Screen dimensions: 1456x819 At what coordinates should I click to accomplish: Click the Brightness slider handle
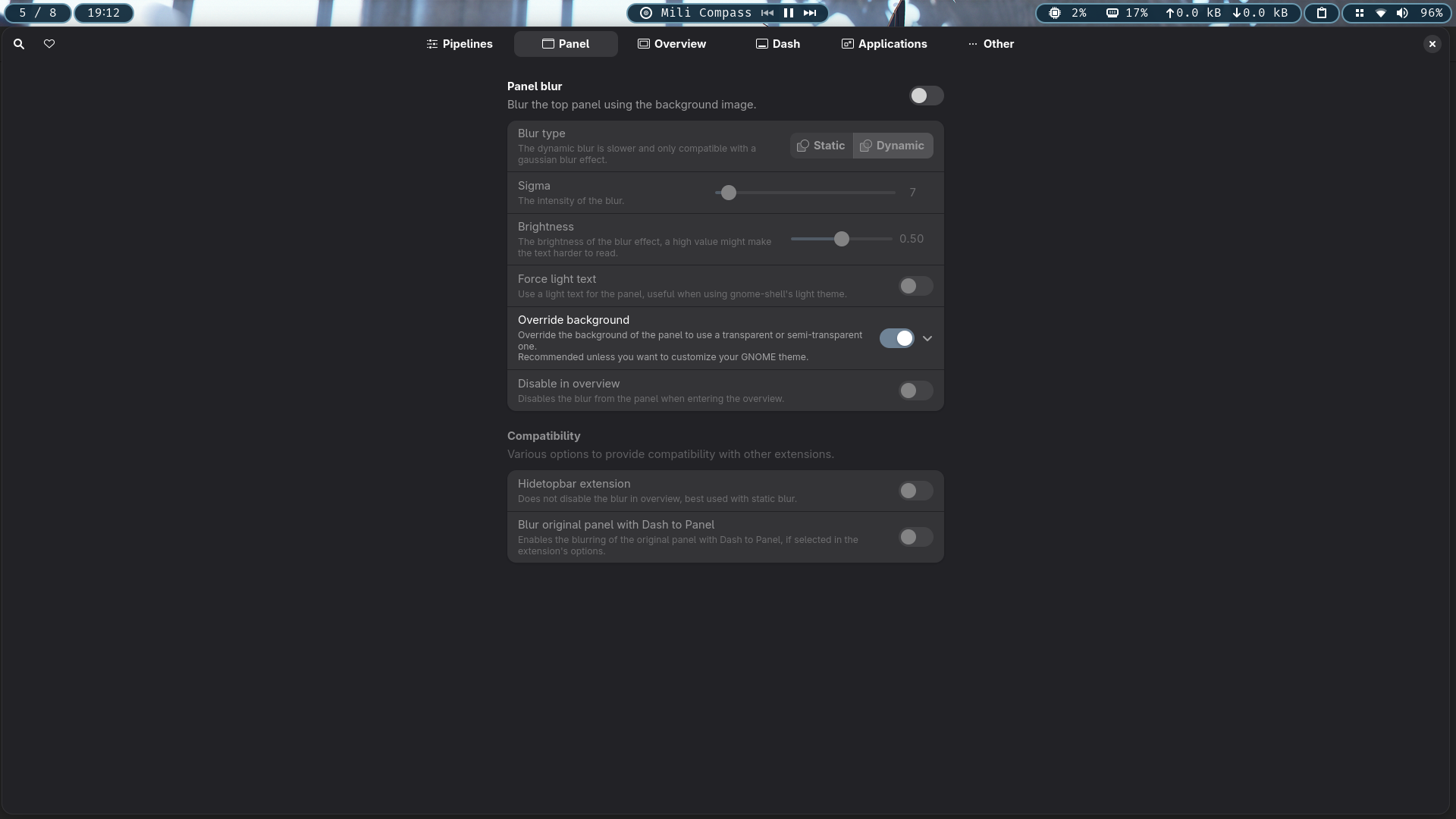point(841,239)
